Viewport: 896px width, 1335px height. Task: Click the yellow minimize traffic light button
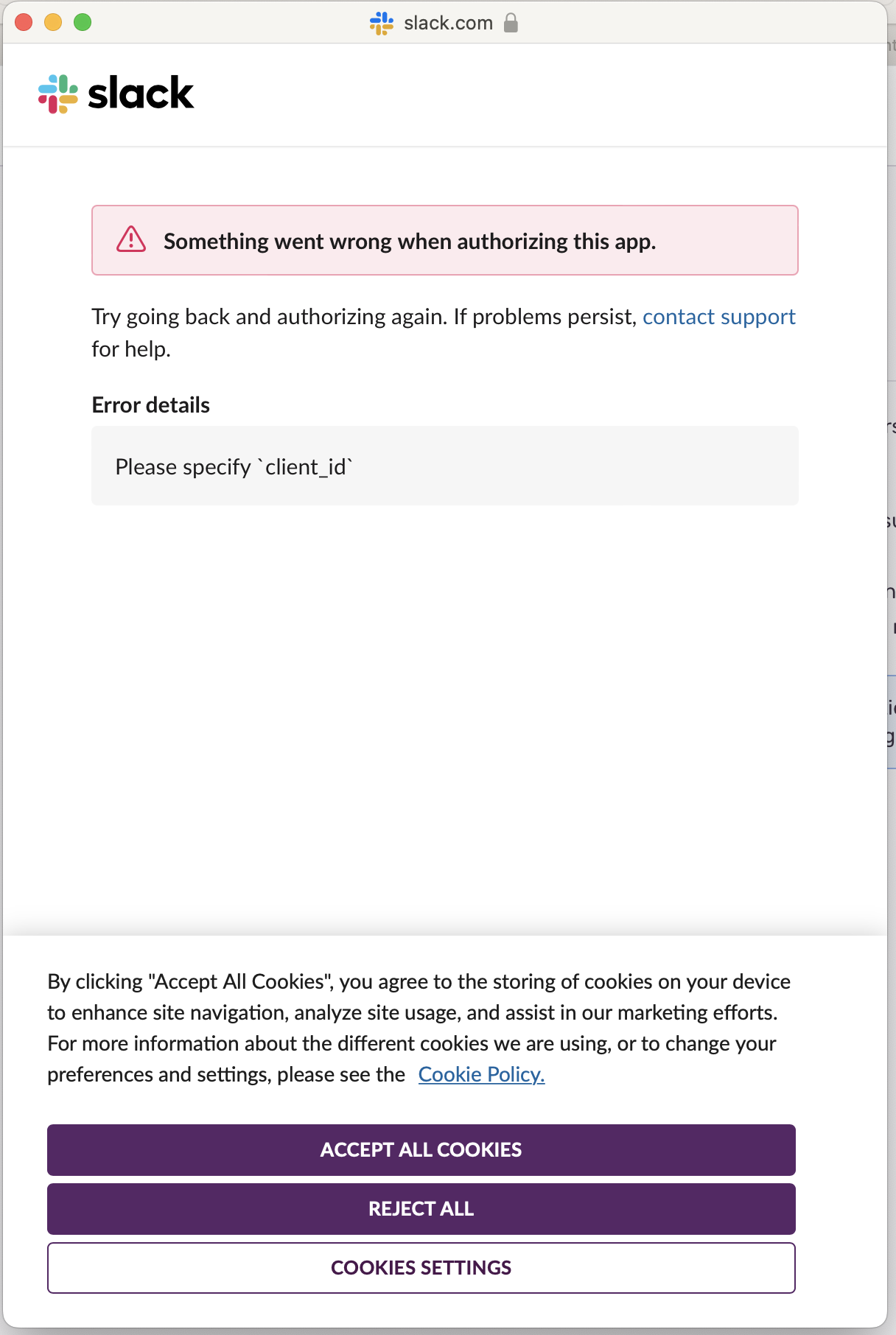[52, 22]
